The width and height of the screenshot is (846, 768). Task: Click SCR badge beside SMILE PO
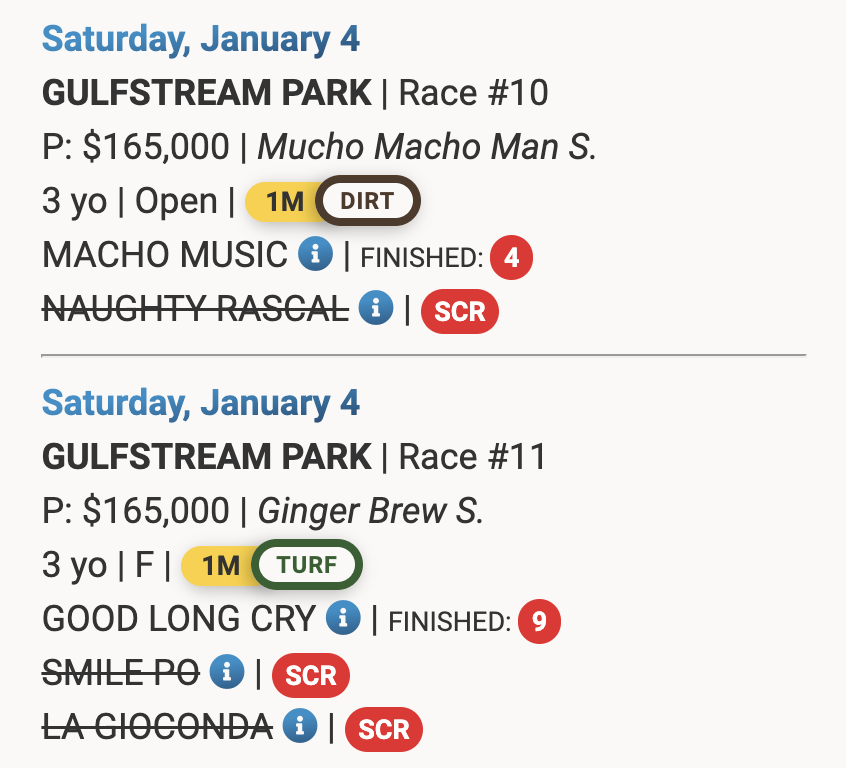[x=311, y=676]
